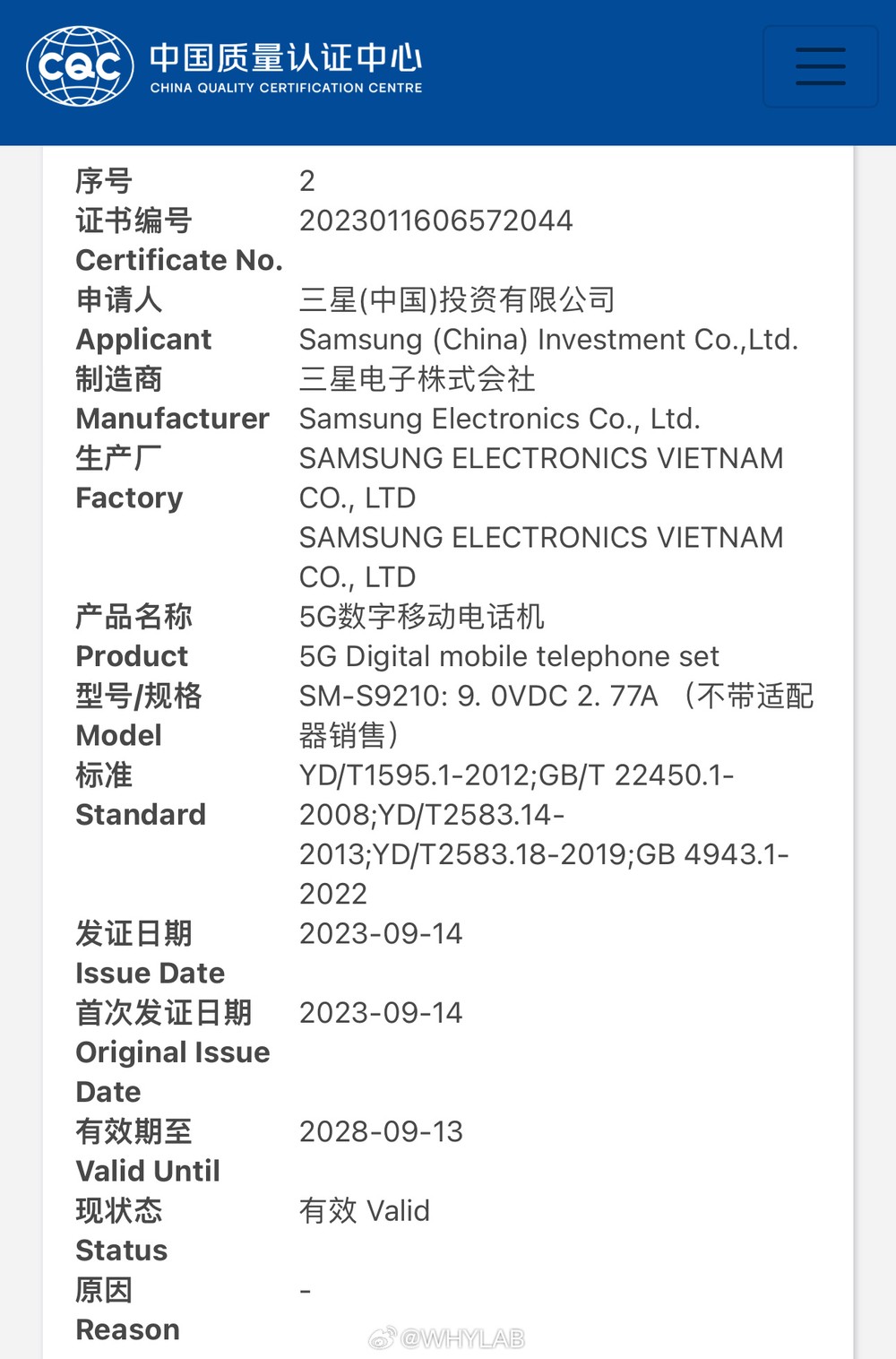The image size is (896, 1359).
Task: Click the serial number value 2
Action: tap(307, 181)
